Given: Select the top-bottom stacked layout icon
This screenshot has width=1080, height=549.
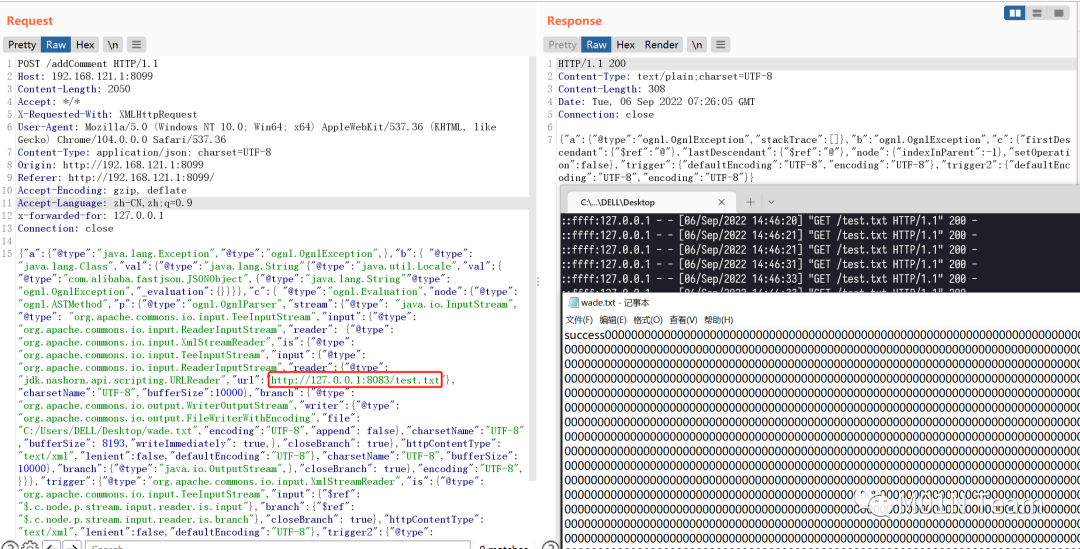Looking at the screenshot, I should click(1035, 13).
